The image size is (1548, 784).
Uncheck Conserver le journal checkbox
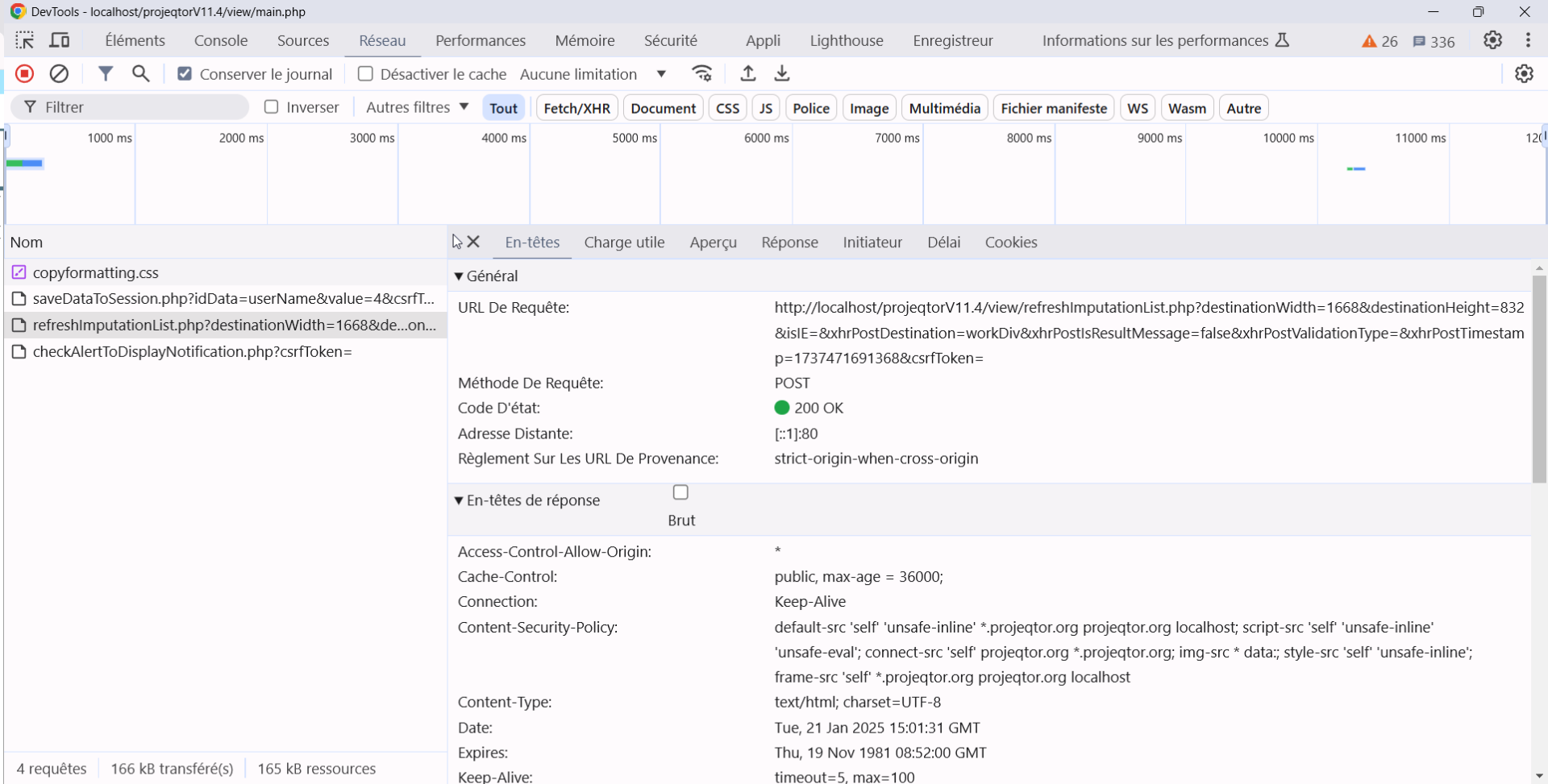185,74
